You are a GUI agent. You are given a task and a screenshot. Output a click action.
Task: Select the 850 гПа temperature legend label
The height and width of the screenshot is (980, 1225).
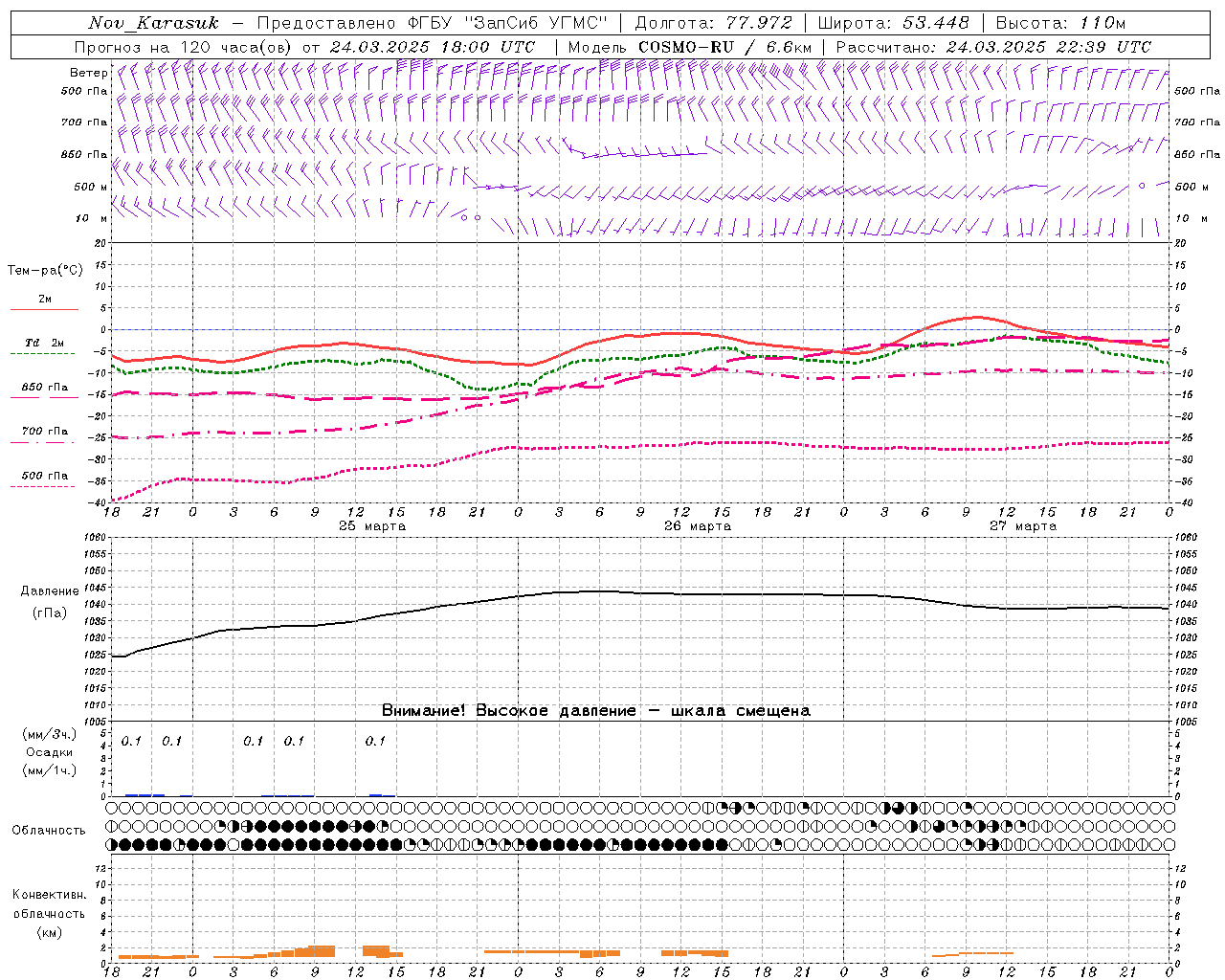(x=45, y=388)
